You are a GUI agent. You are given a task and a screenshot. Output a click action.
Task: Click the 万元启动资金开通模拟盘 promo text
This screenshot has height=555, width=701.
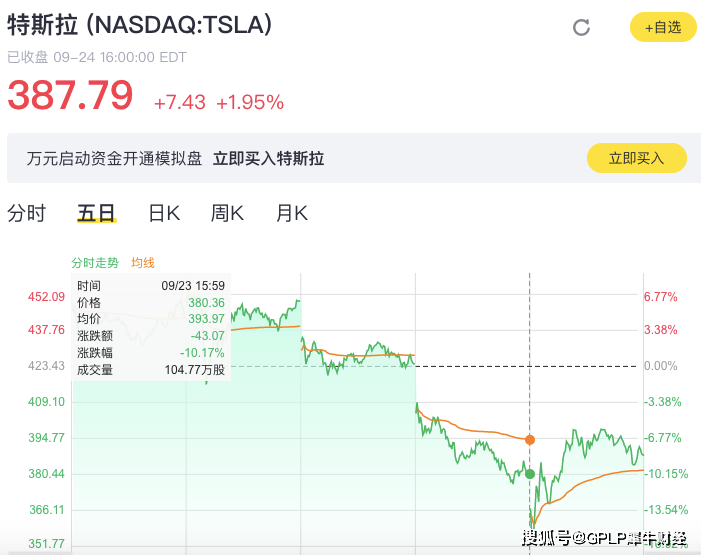point(114,158)
